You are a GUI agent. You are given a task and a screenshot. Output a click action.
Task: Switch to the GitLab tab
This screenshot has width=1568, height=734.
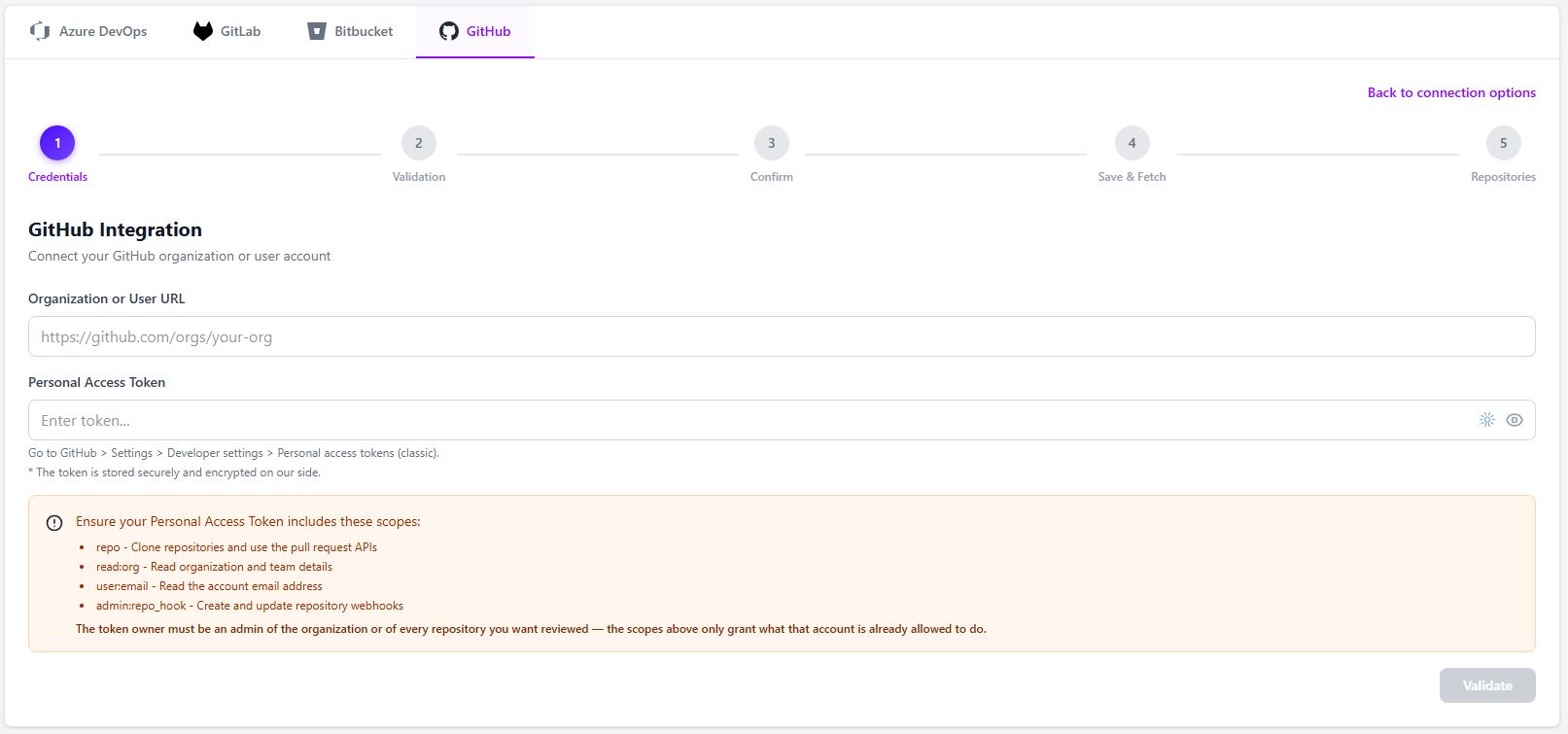point(227,31)
